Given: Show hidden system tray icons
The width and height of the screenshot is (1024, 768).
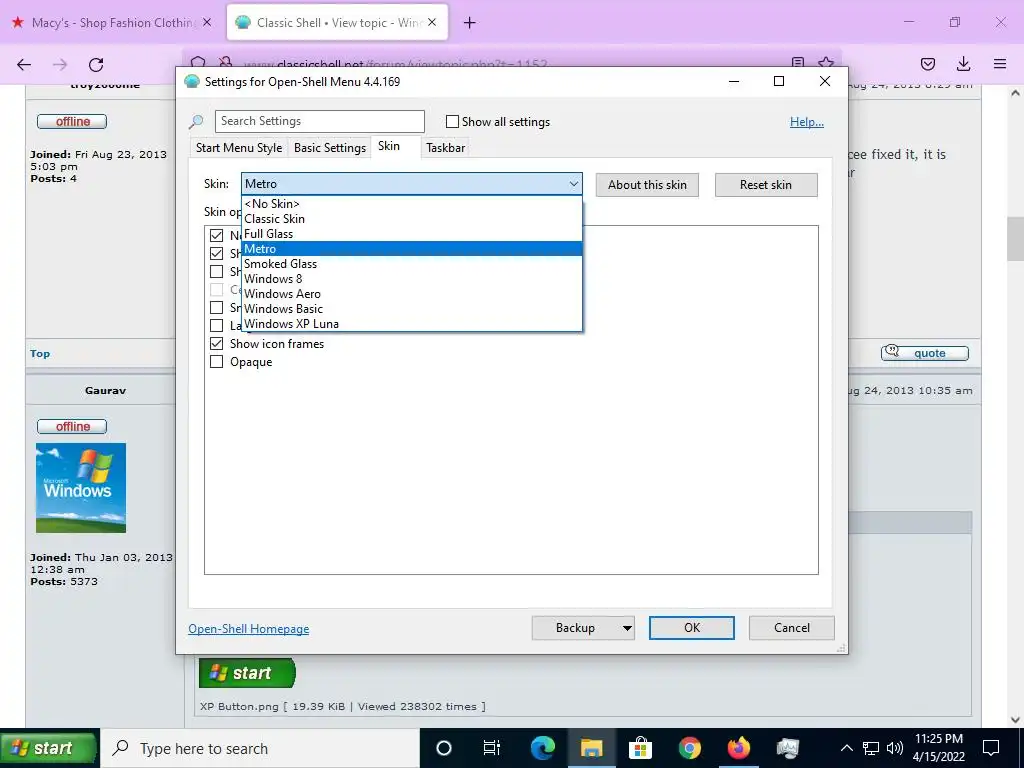Looking at the screenshot, I should point(846,748).
